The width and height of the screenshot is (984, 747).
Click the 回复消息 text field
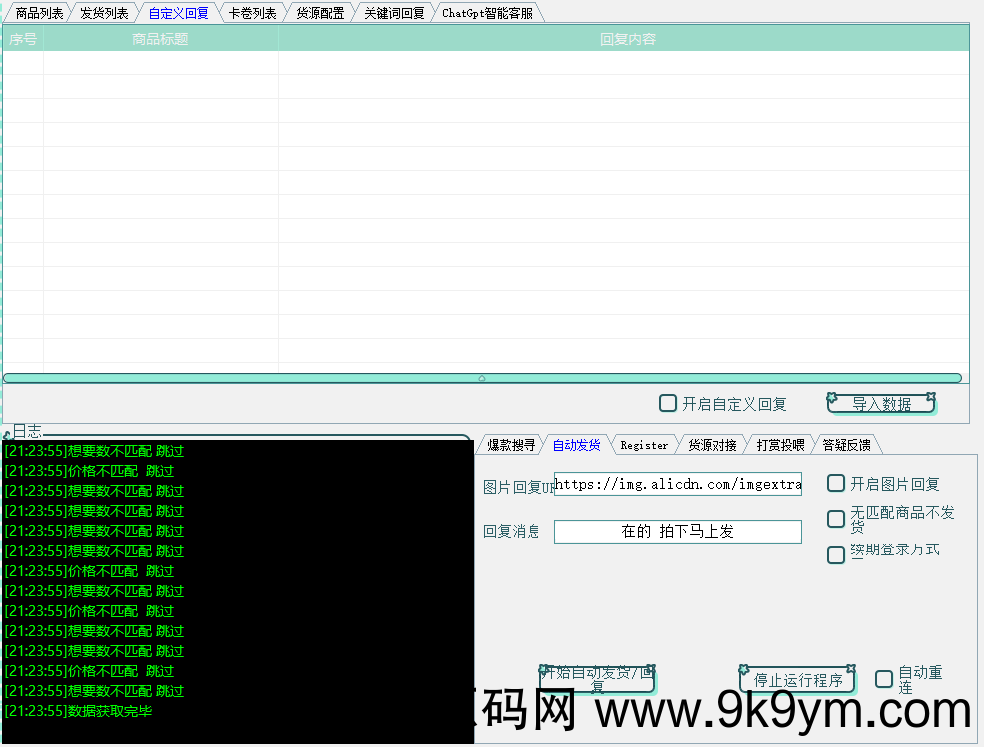click(x=677, y=532)
